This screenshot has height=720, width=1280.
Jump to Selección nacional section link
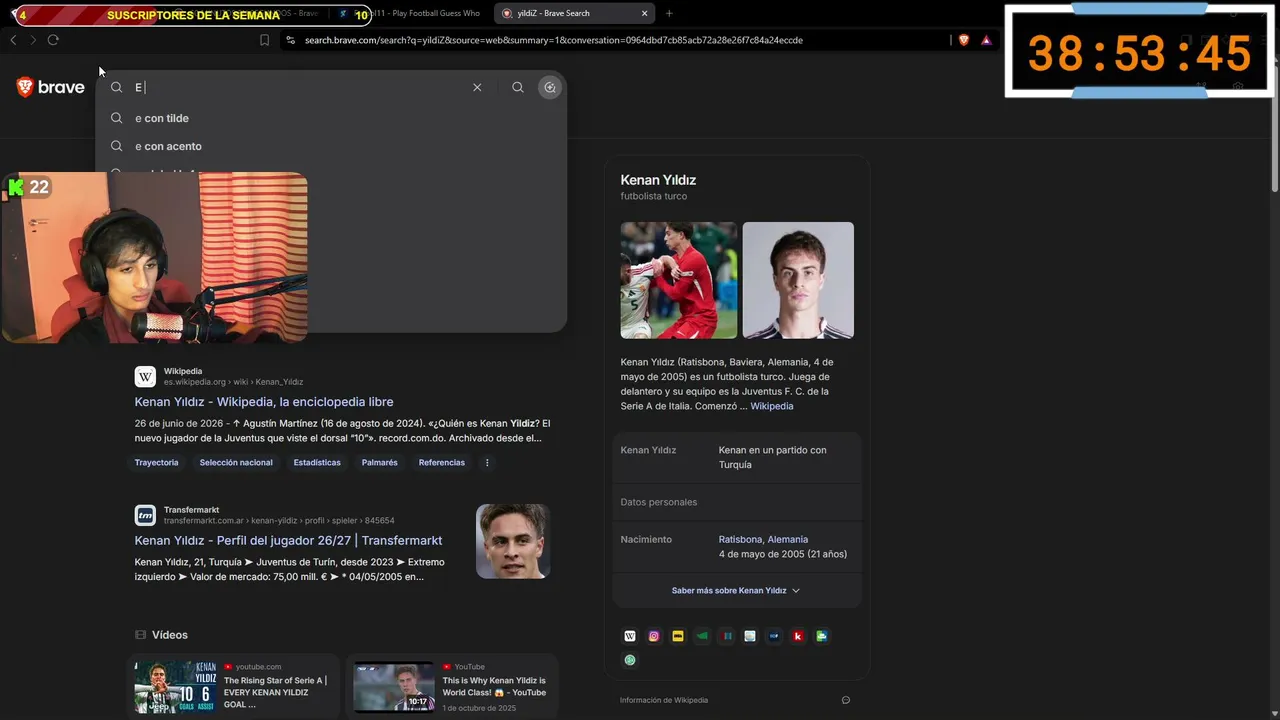(x=236, y=463)
